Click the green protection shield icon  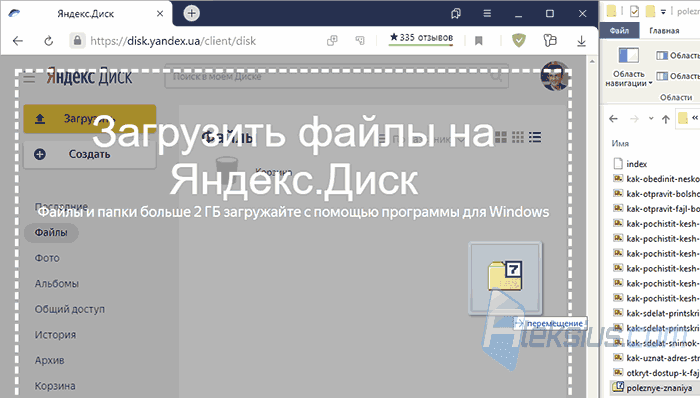518,41
